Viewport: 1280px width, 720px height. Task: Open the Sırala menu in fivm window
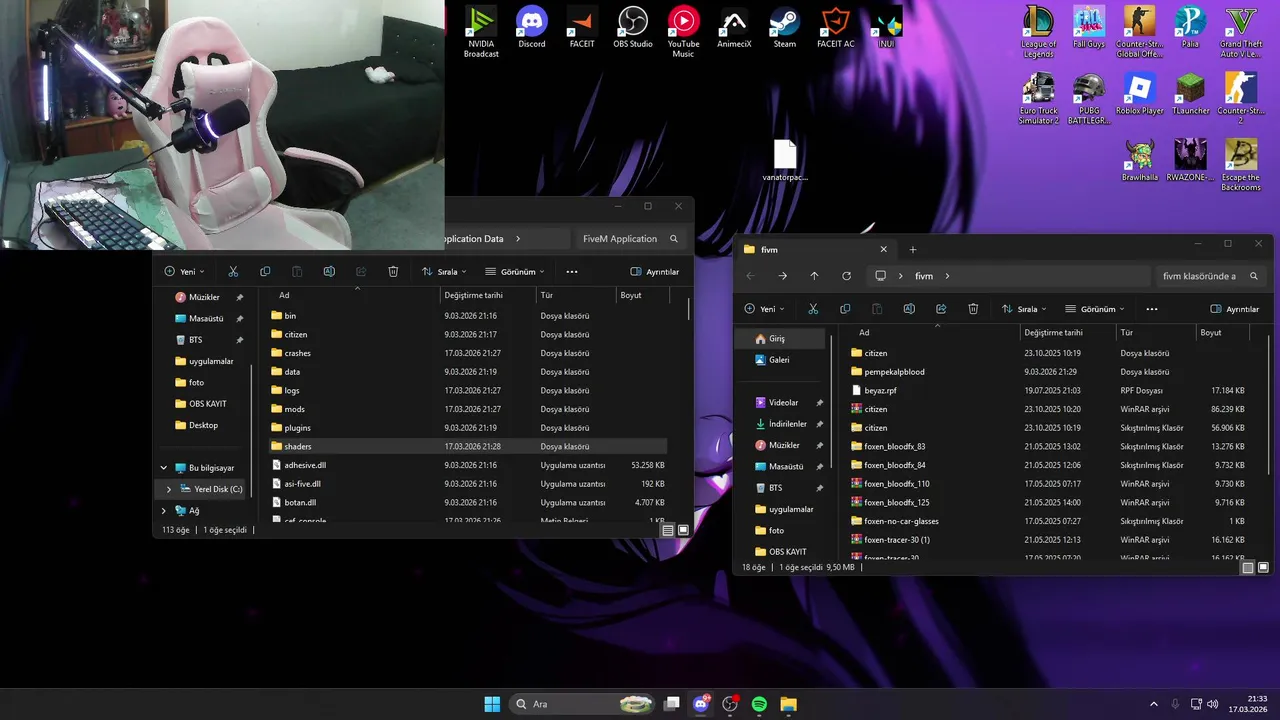point(1025,309)
